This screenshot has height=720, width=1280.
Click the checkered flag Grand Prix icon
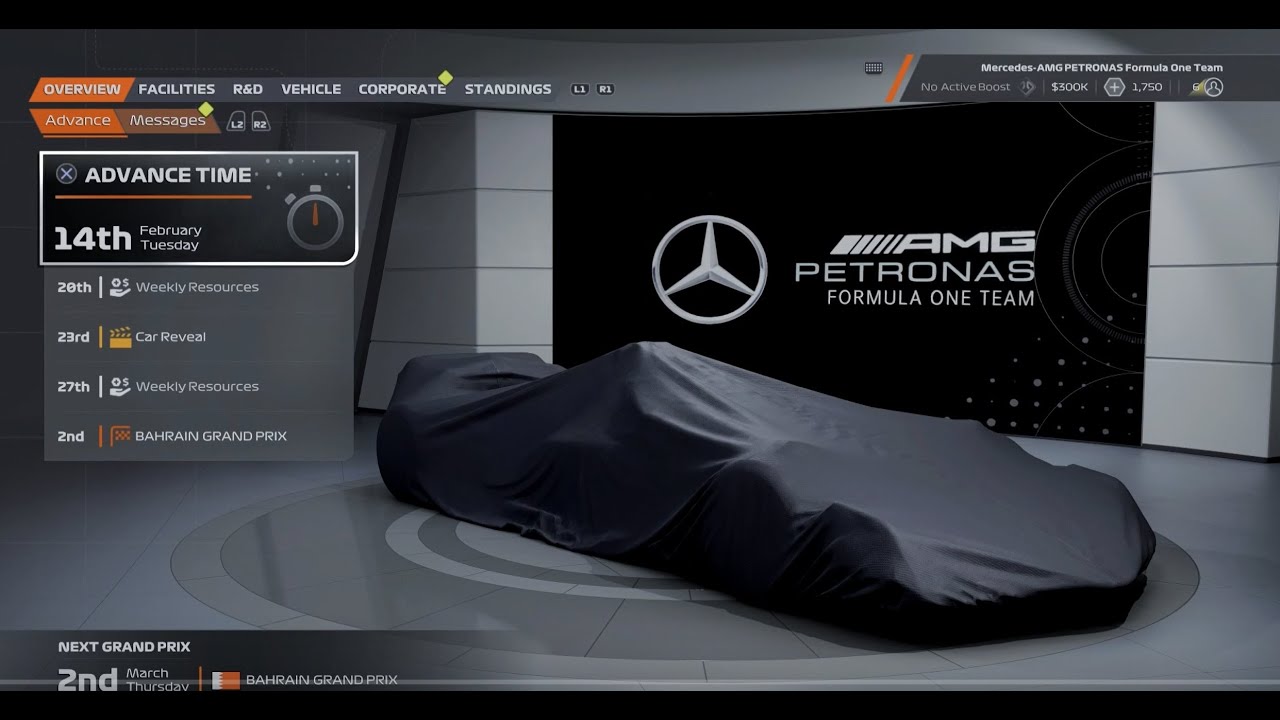tap(120, 436)
